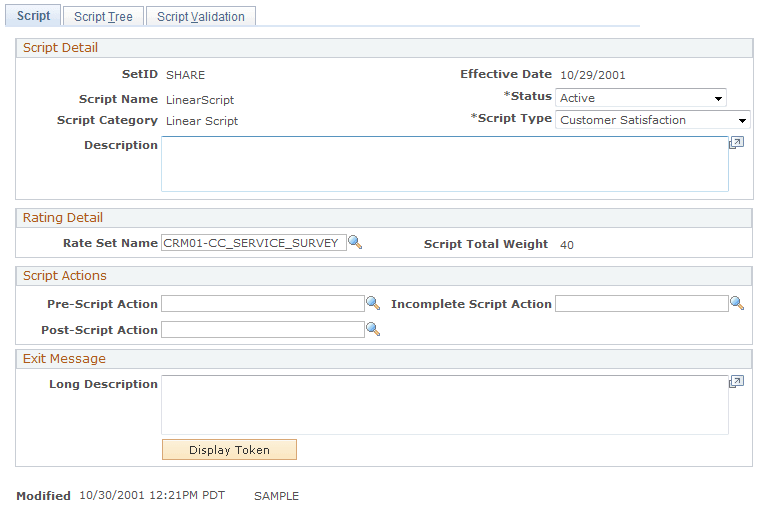Click the Modified timestamp 10/30/2001 12:21PM PDT

[x=152, y=495]
